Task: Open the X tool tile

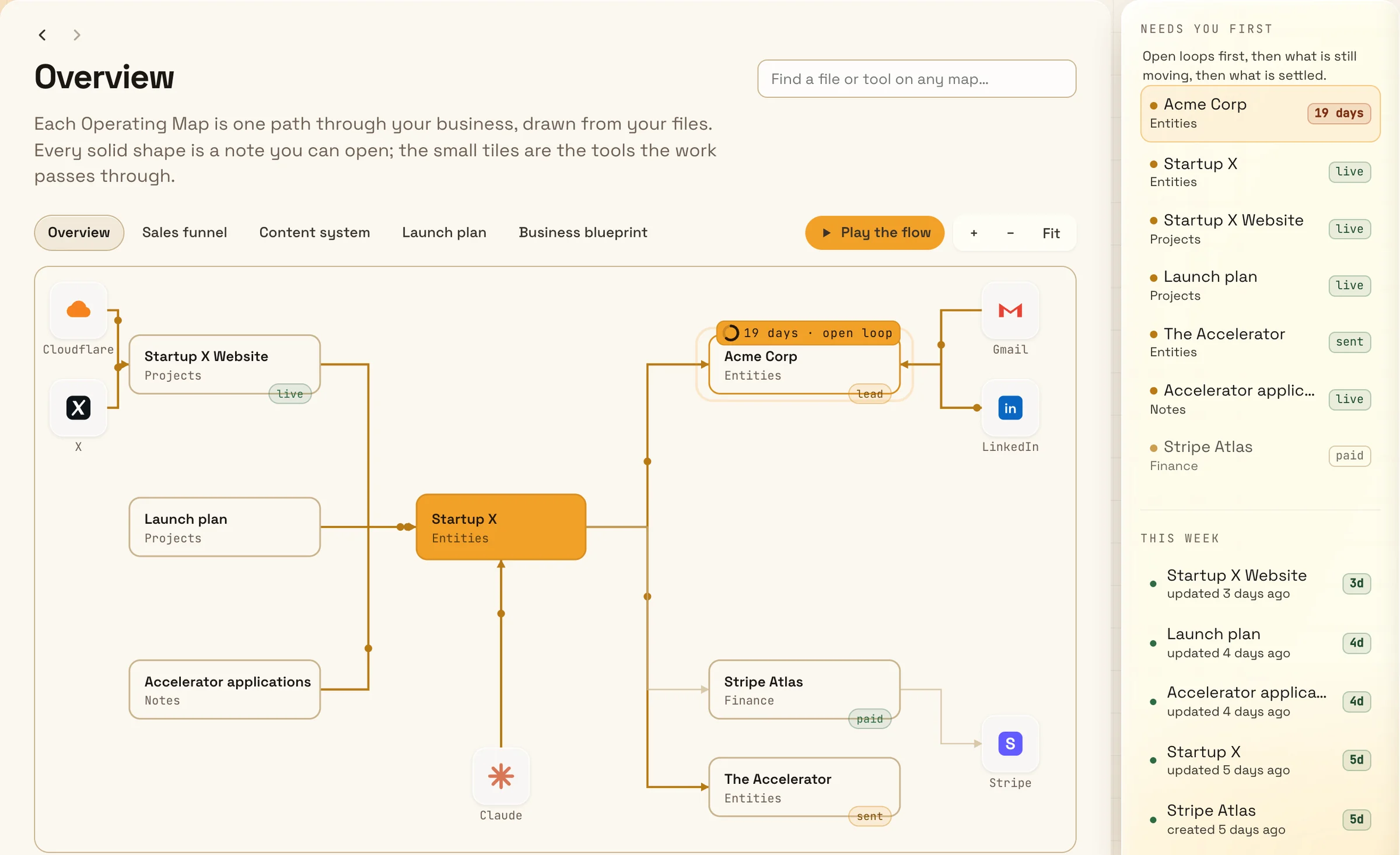Action: point(78,408)
